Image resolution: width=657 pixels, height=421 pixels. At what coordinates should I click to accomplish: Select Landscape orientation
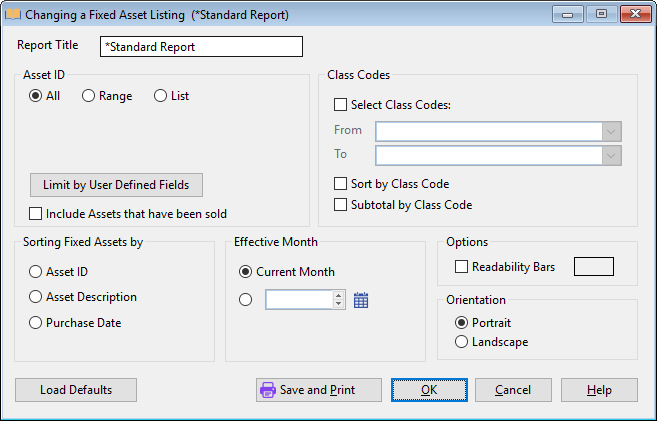click(x=461, y=342)
